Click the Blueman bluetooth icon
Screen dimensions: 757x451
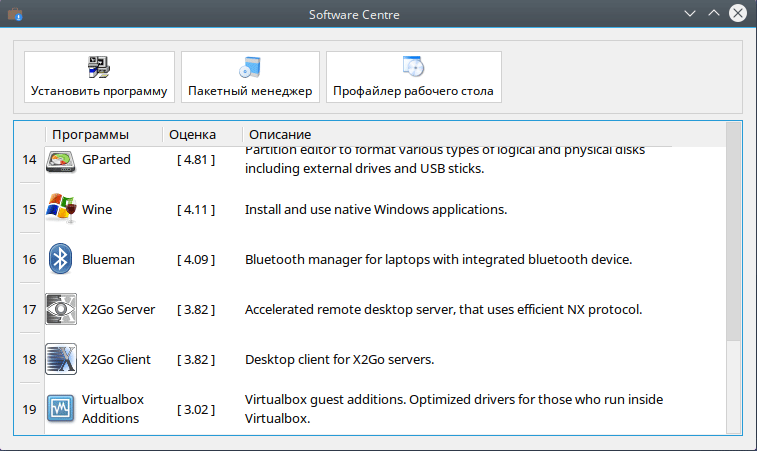coord(61,260)
